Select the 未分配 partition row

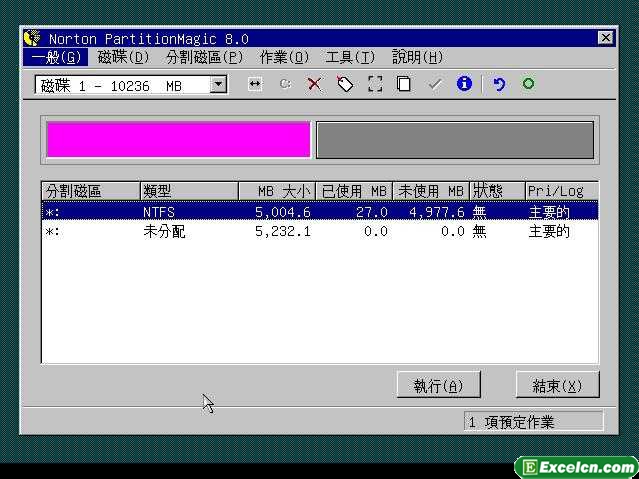coord(320,232)
